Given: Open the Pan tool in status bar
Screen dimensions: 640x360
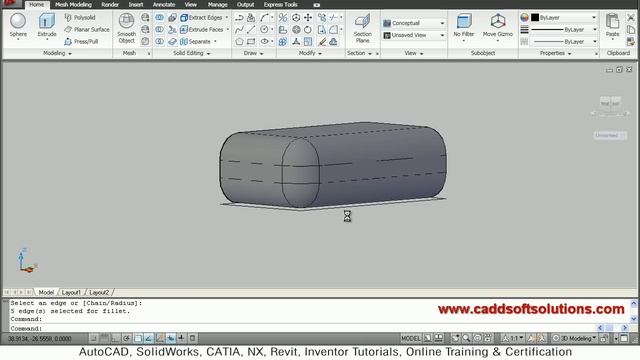Looking at the screenshot, I should [455, 338].
